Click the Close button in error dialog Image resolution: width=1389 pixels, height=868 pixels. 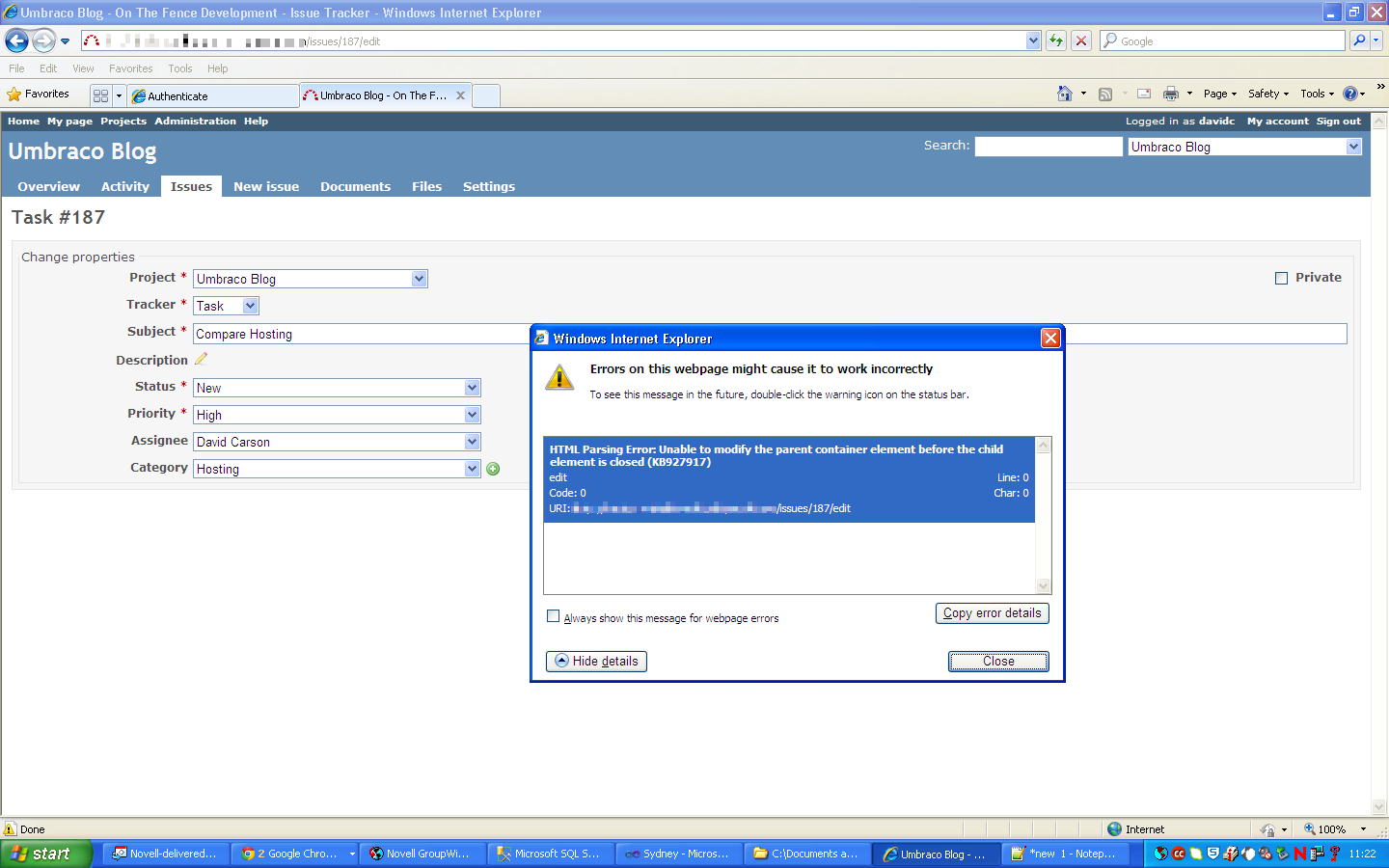coord(998,662)
